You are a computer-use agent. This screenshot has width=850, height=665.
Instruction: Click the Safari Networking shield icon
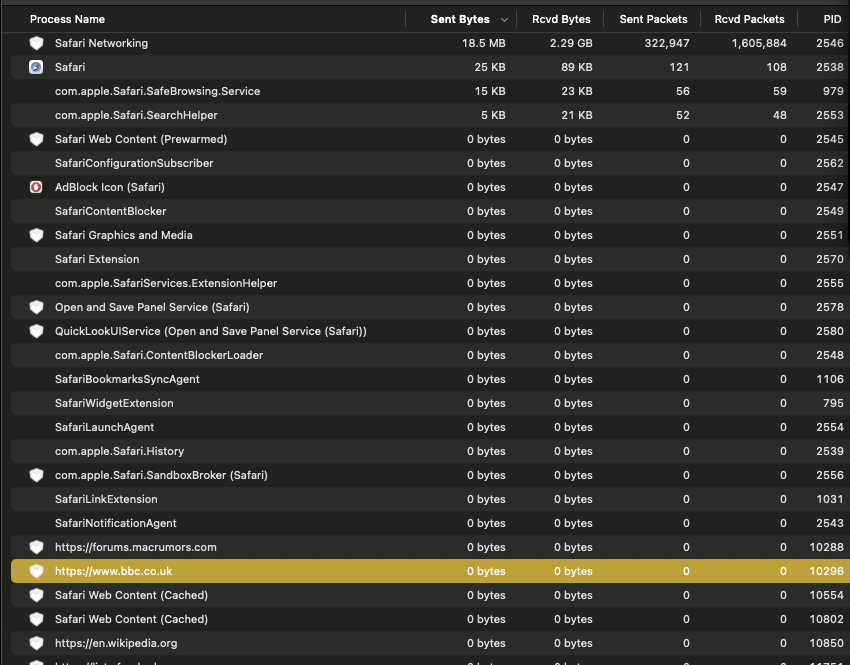point(36,43)
